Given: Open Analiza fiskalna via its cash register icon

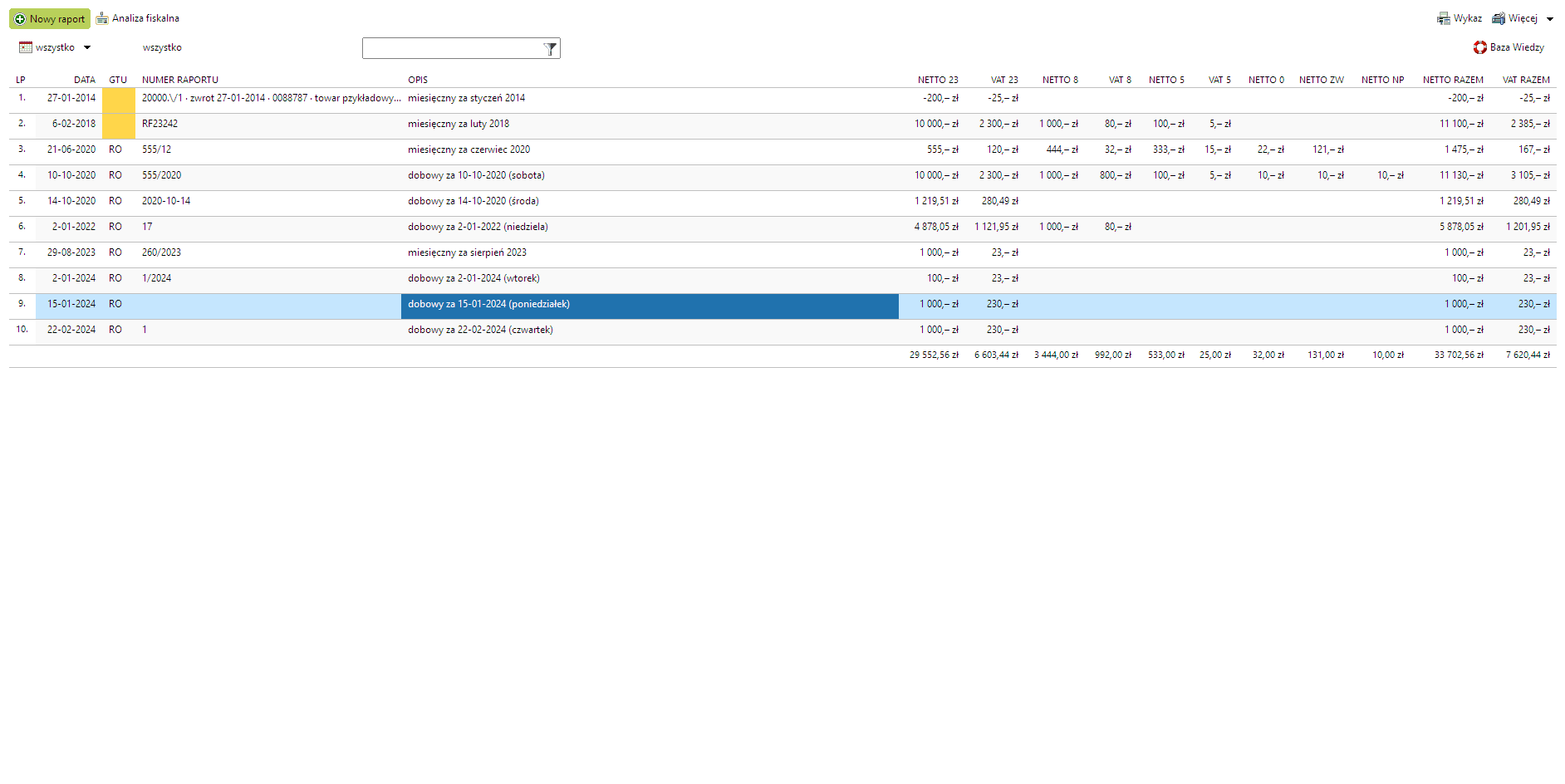Looking at the screenshot, I should [x=102, y=18].
